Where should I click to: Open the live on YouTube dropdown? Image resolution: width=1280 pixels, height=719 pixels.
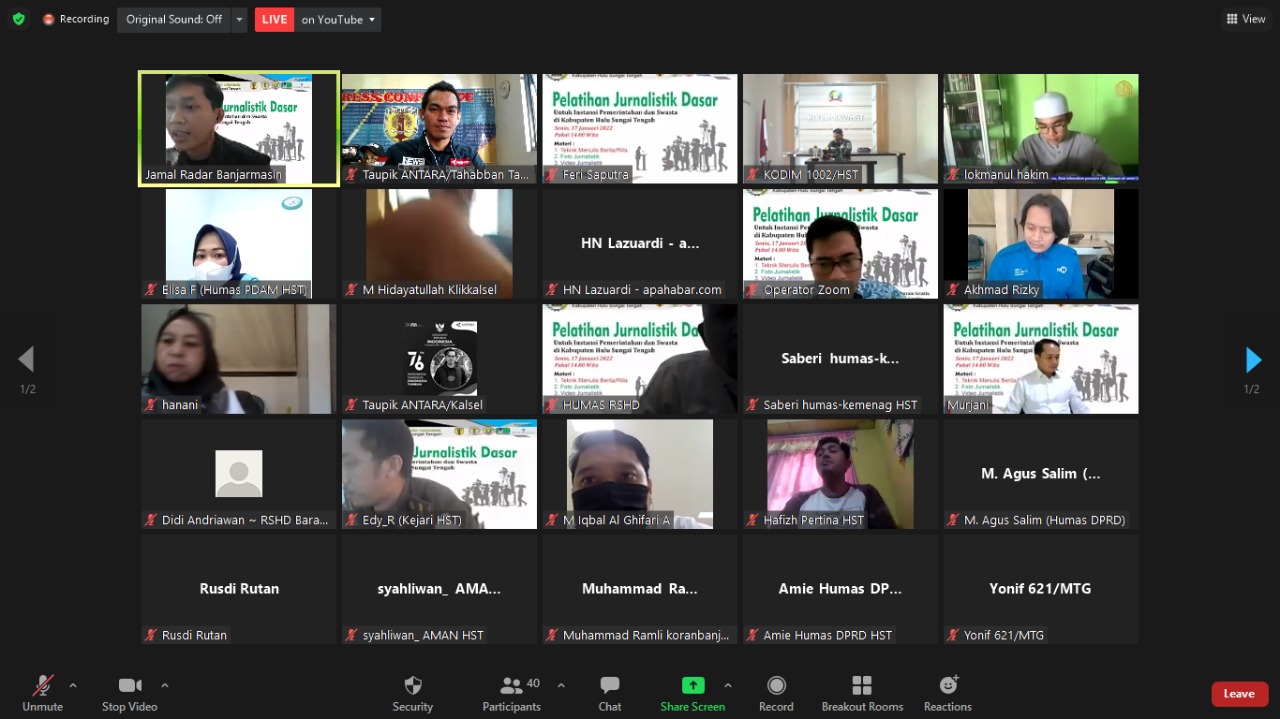[340, 19]
